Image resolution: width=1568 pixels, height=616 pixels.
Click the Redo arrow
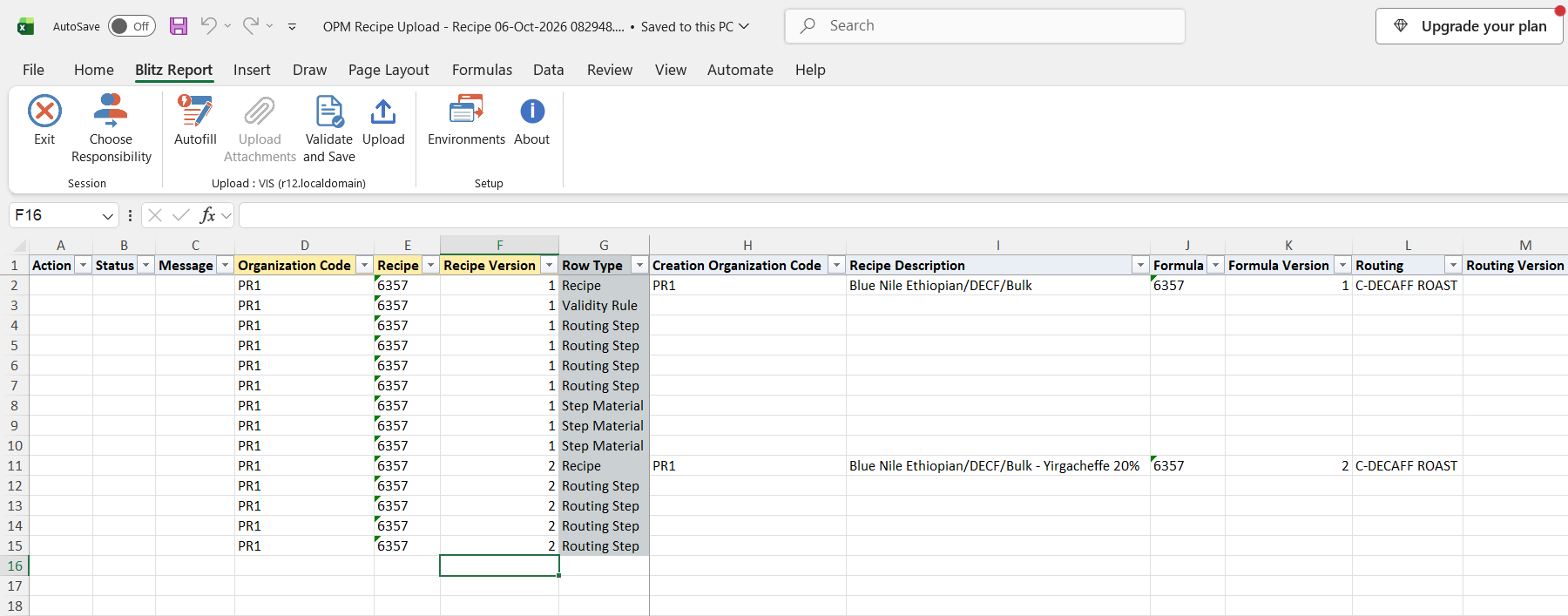[x=250, y=25]
